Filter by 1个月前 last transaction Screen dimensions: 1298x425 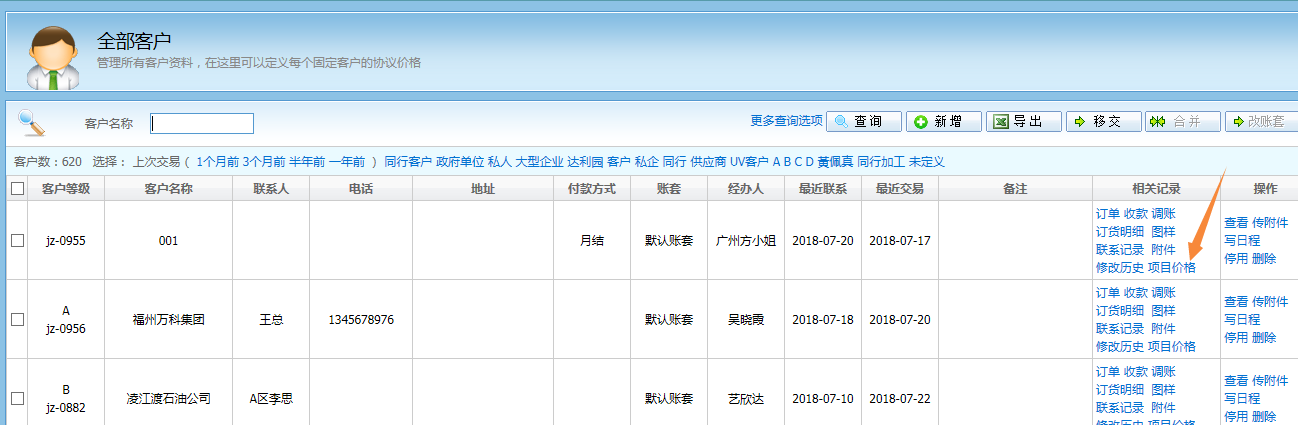click(x=218, y=161)
